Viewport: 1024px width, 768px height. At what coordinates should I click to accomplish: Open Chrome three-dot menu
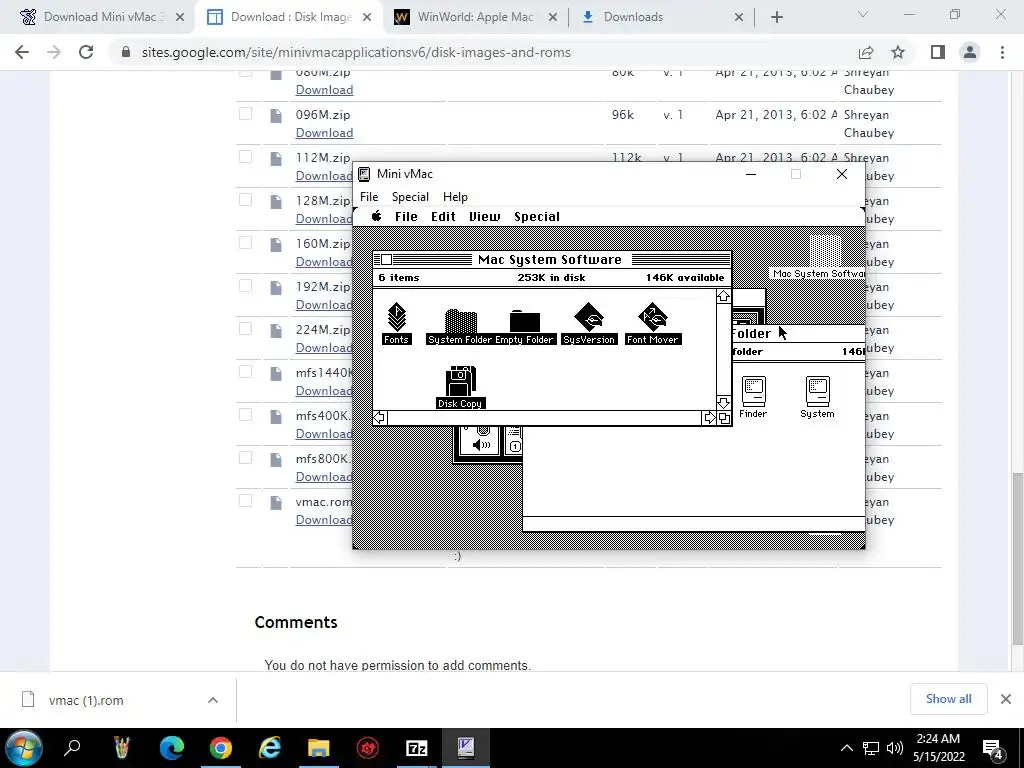pos(1002,52)
